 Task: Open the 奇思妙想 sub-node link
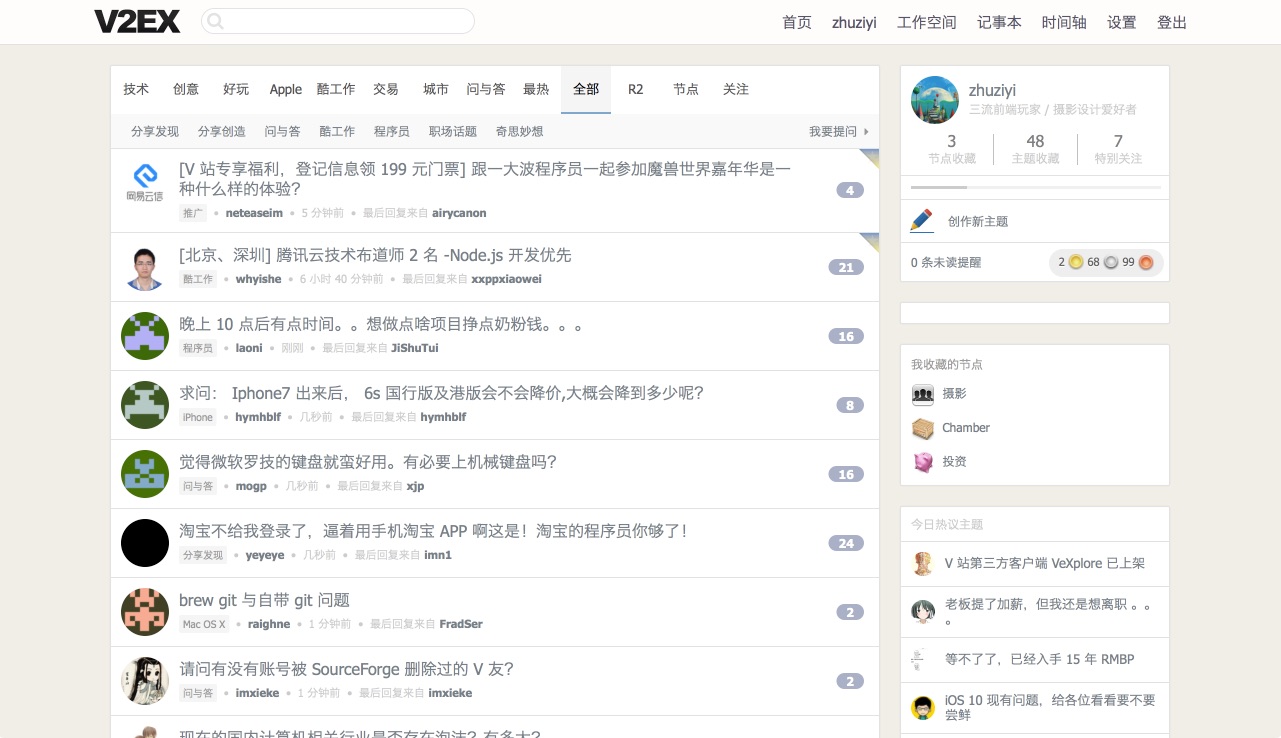[x=520, y=131]
